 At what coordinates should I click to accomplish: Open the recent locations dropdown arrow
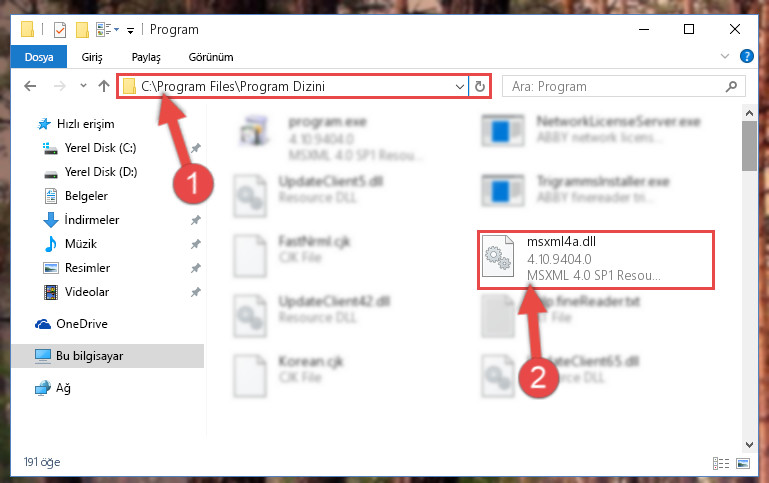point(83,86)
